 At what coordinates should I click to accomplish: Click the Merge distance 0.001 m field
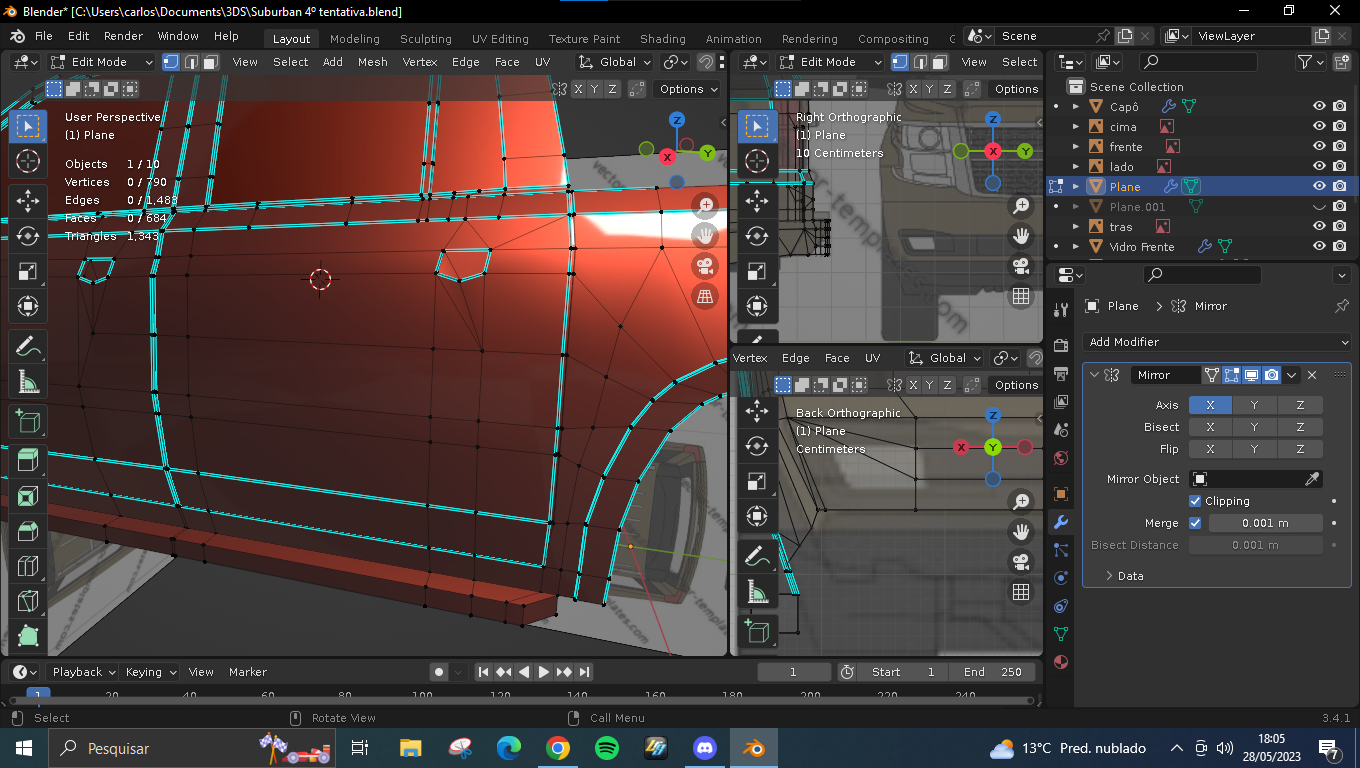(x=1265, y=523)
